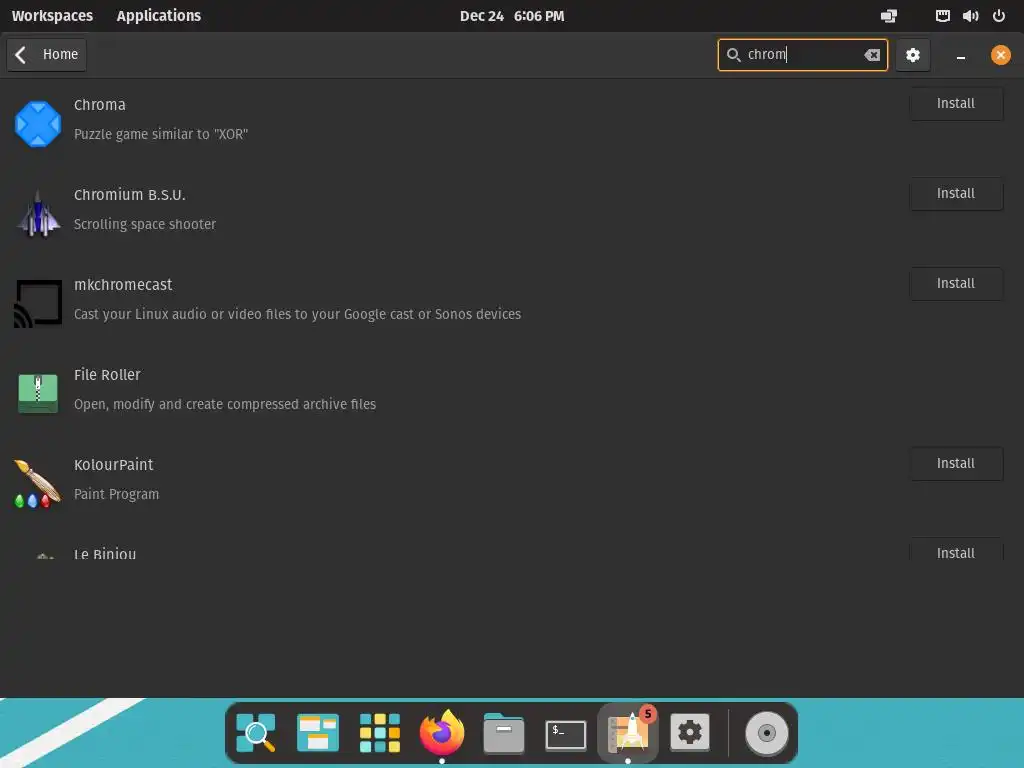Click the Paint Program description

[116, 494]
